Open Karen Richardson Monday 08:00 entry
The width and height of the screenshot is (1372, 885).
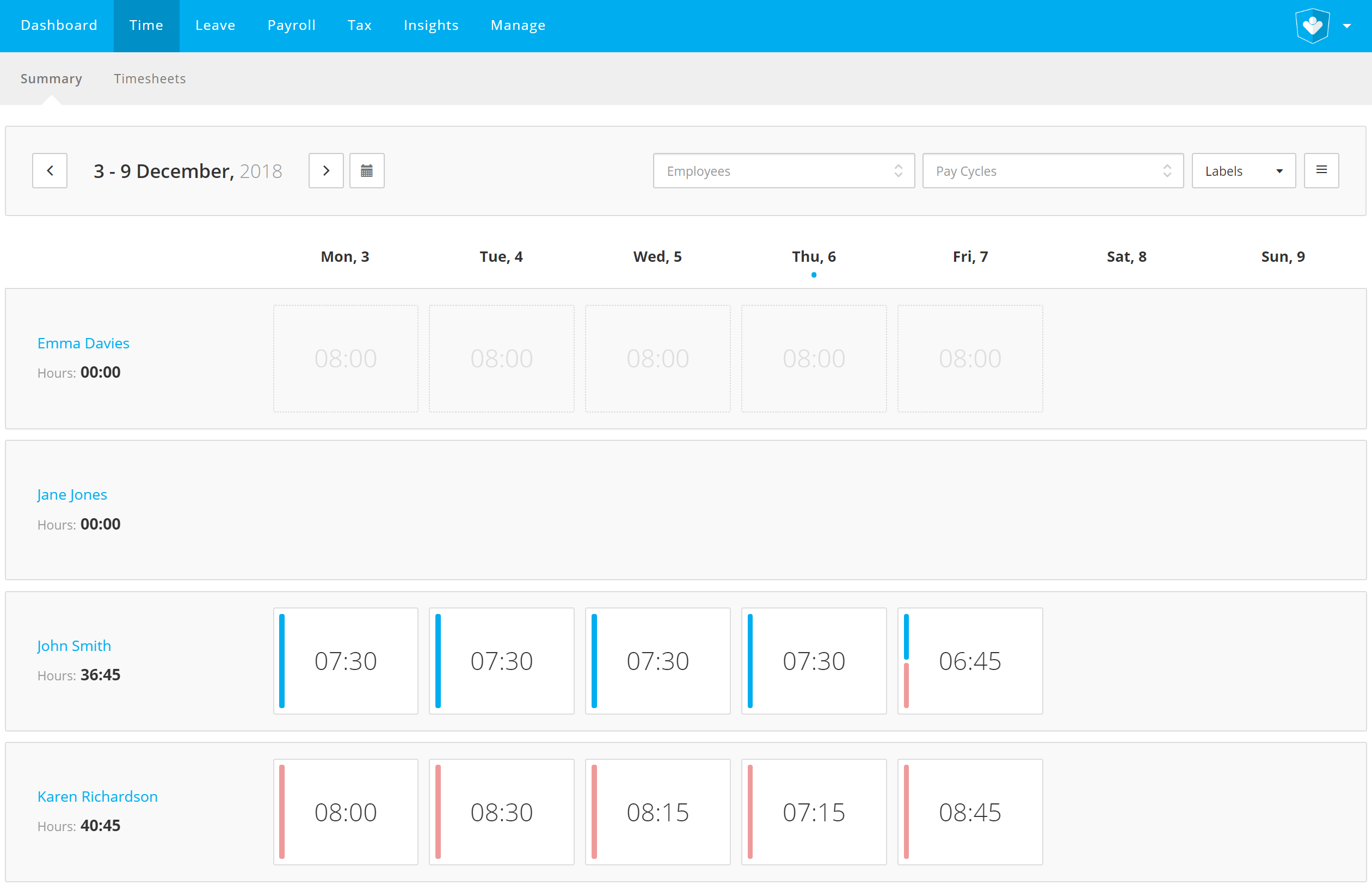[x=345, y=812]
